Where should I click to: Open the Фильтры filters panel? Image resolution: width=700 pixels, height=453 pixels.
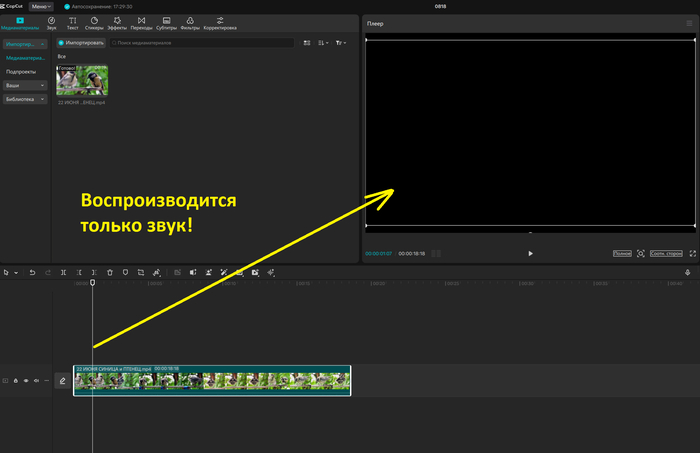tap(191, 22)
